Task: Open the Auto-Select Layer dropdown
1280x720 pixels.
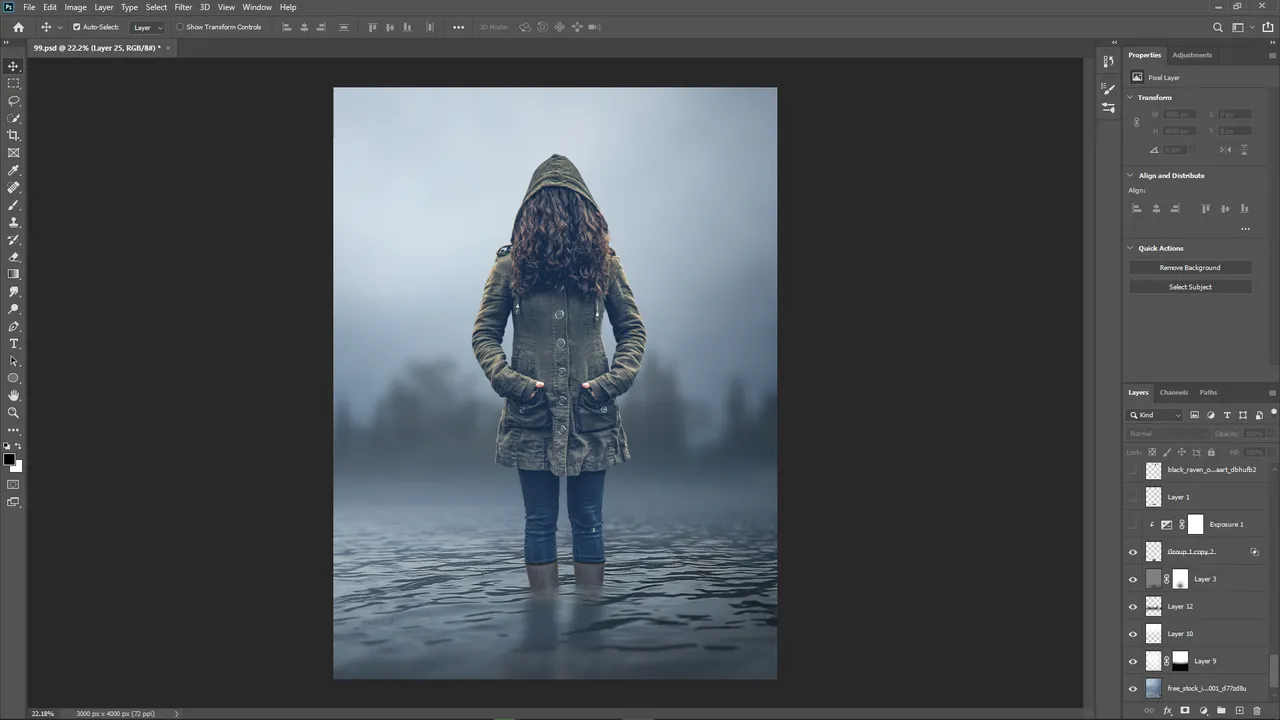Action: [x=147, y=27]
